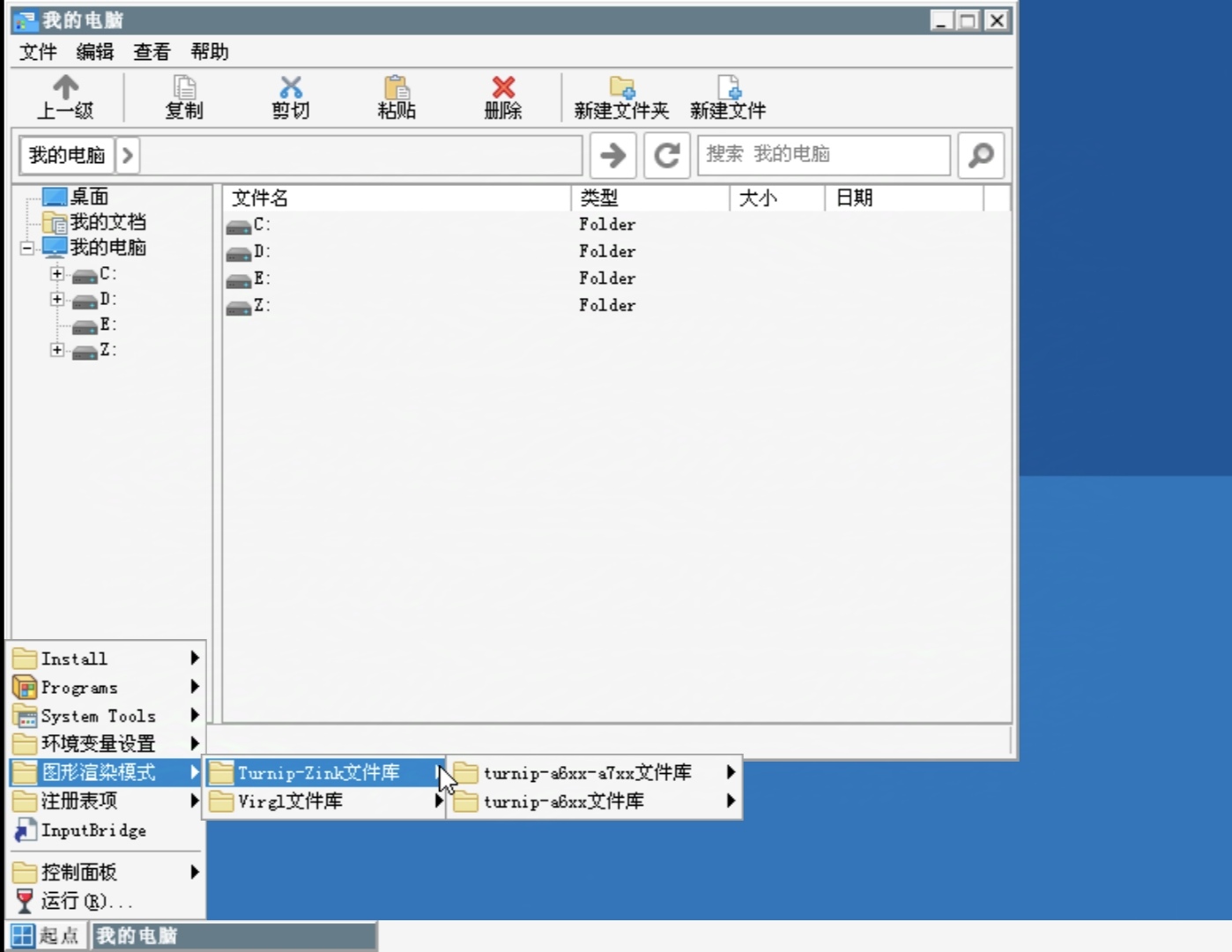
Task: Open turnip-a6xx文件库 submenu
Action: (x=595, y=801)
